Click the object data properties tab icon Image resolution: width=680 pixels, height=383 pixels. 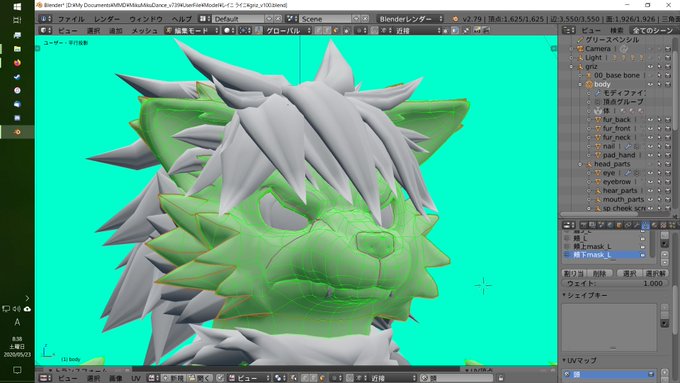[x=645, y=225]
